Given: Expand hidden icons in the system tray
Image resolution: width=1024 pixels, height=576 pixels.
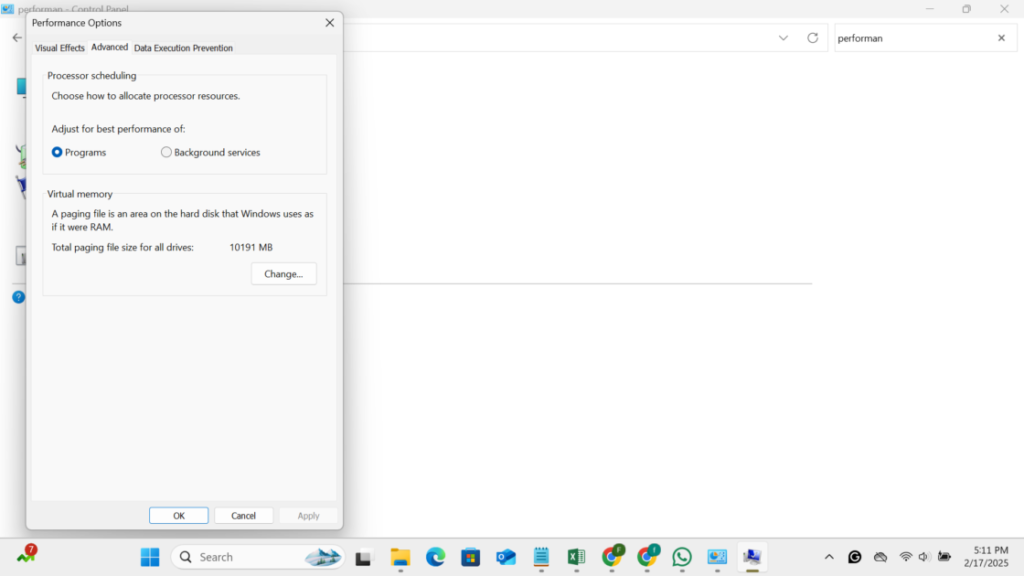Looking at the screenshot, I should point(828,557).
